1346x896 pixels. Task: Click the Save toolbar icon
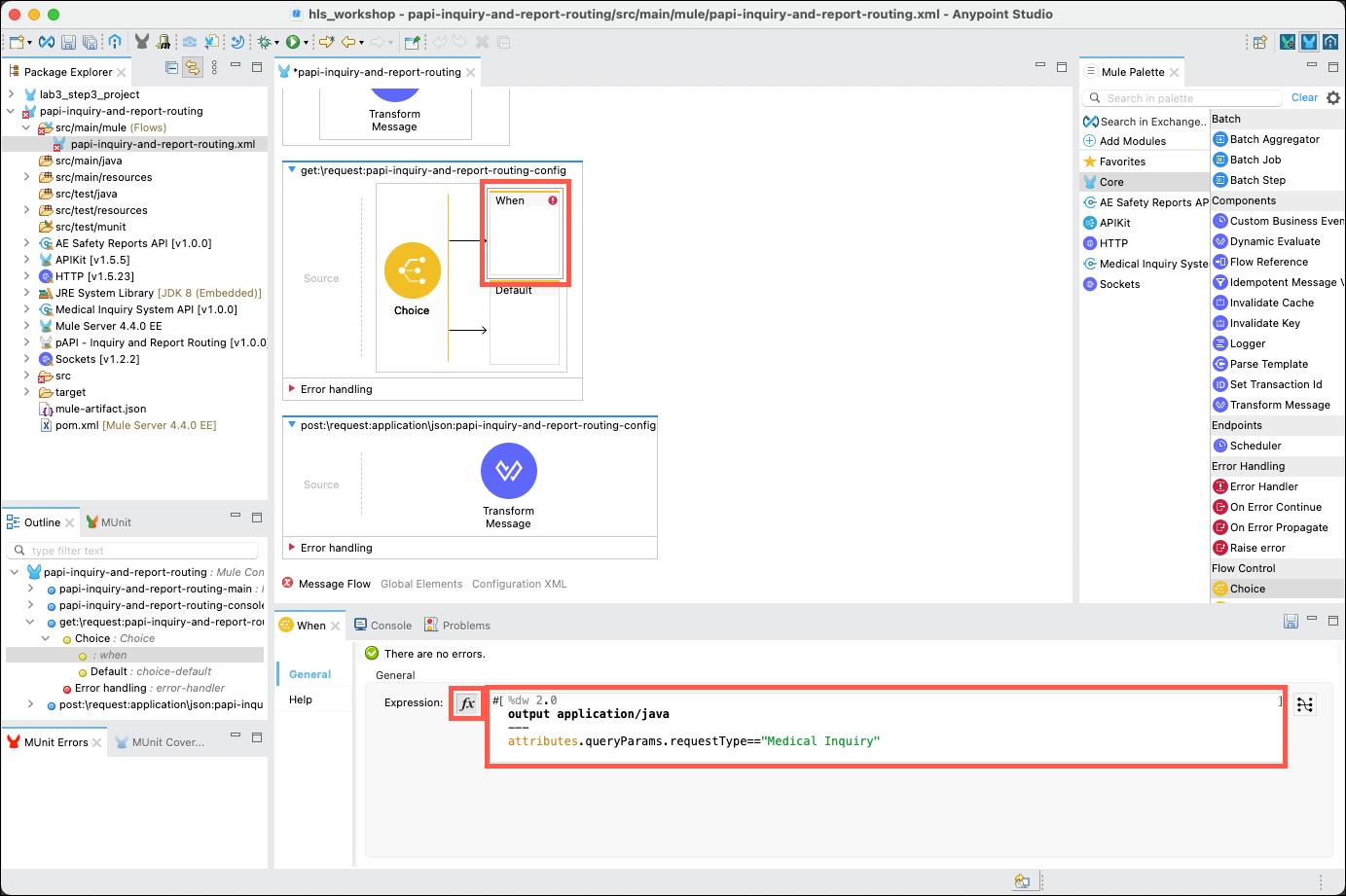pyautogui.click(x=68, y=42)
